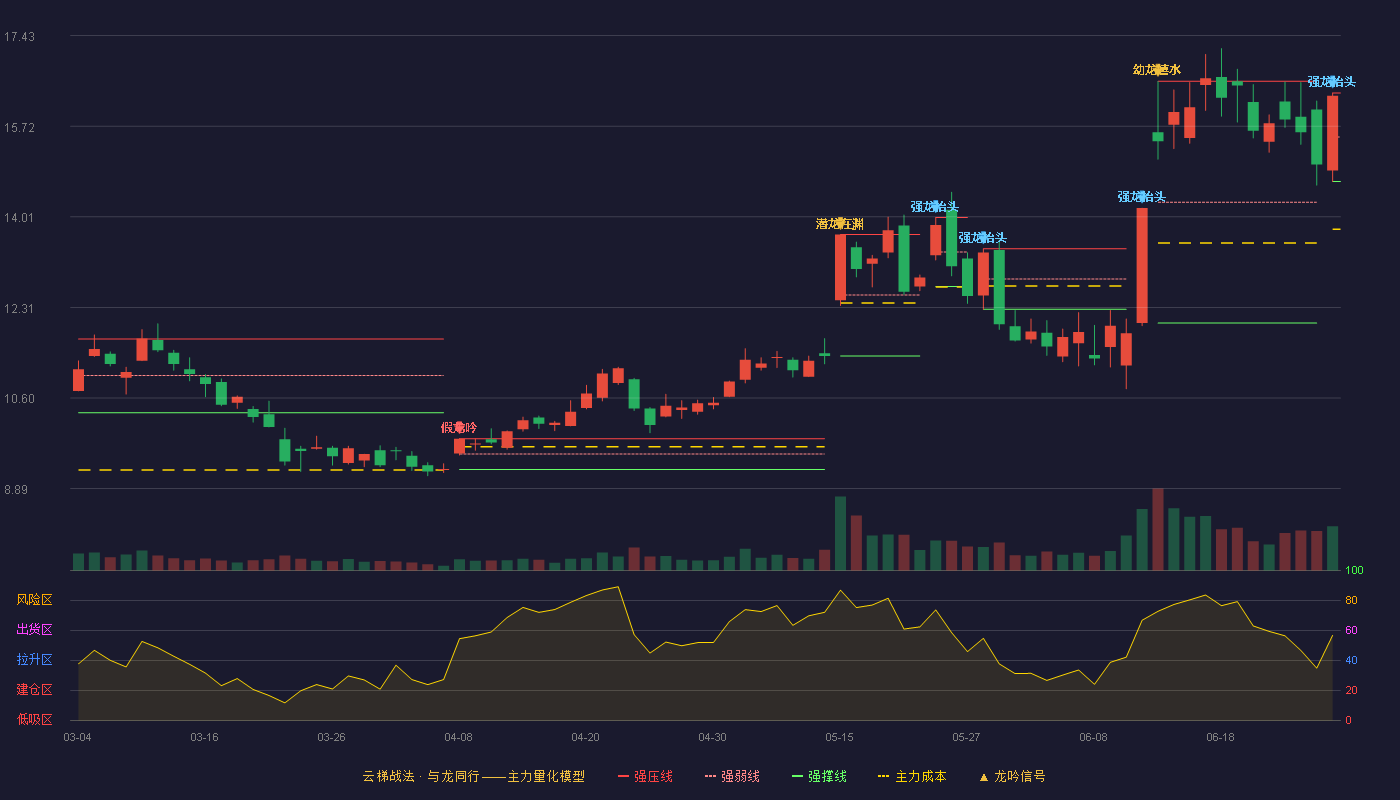Click the 15.72 price axis label
1400x800 pixels.
pos(19,127)
